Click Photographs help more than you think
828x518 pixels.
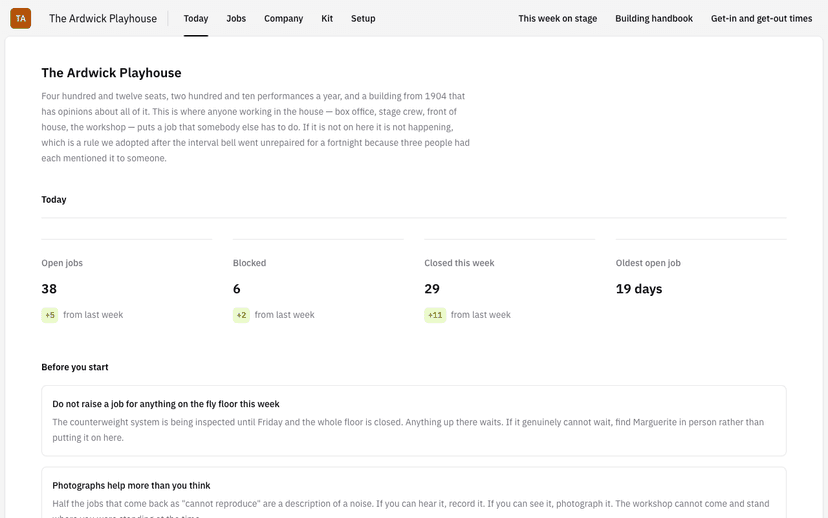tap(131, 485)
